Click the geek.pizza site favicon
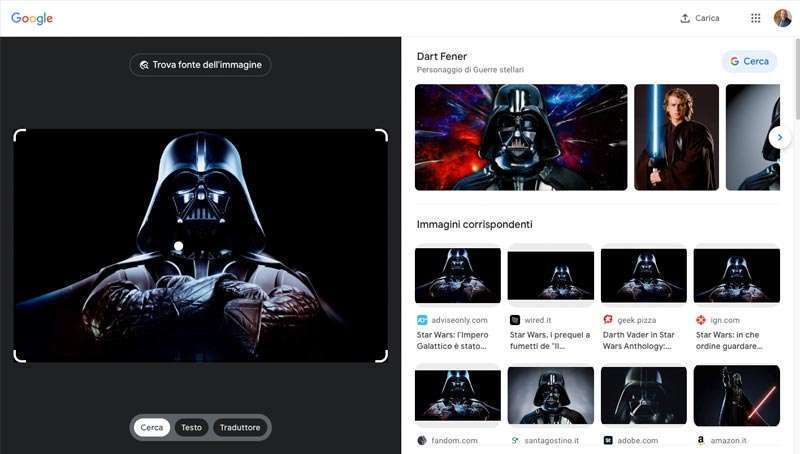This screenshot has width=800, height=454. 608,319
